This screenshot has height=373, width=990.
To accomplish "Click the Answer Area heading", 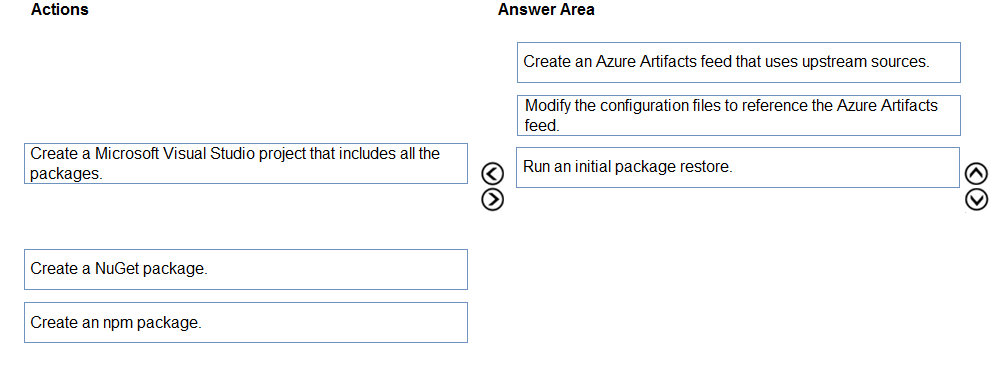I will point(546,9).
